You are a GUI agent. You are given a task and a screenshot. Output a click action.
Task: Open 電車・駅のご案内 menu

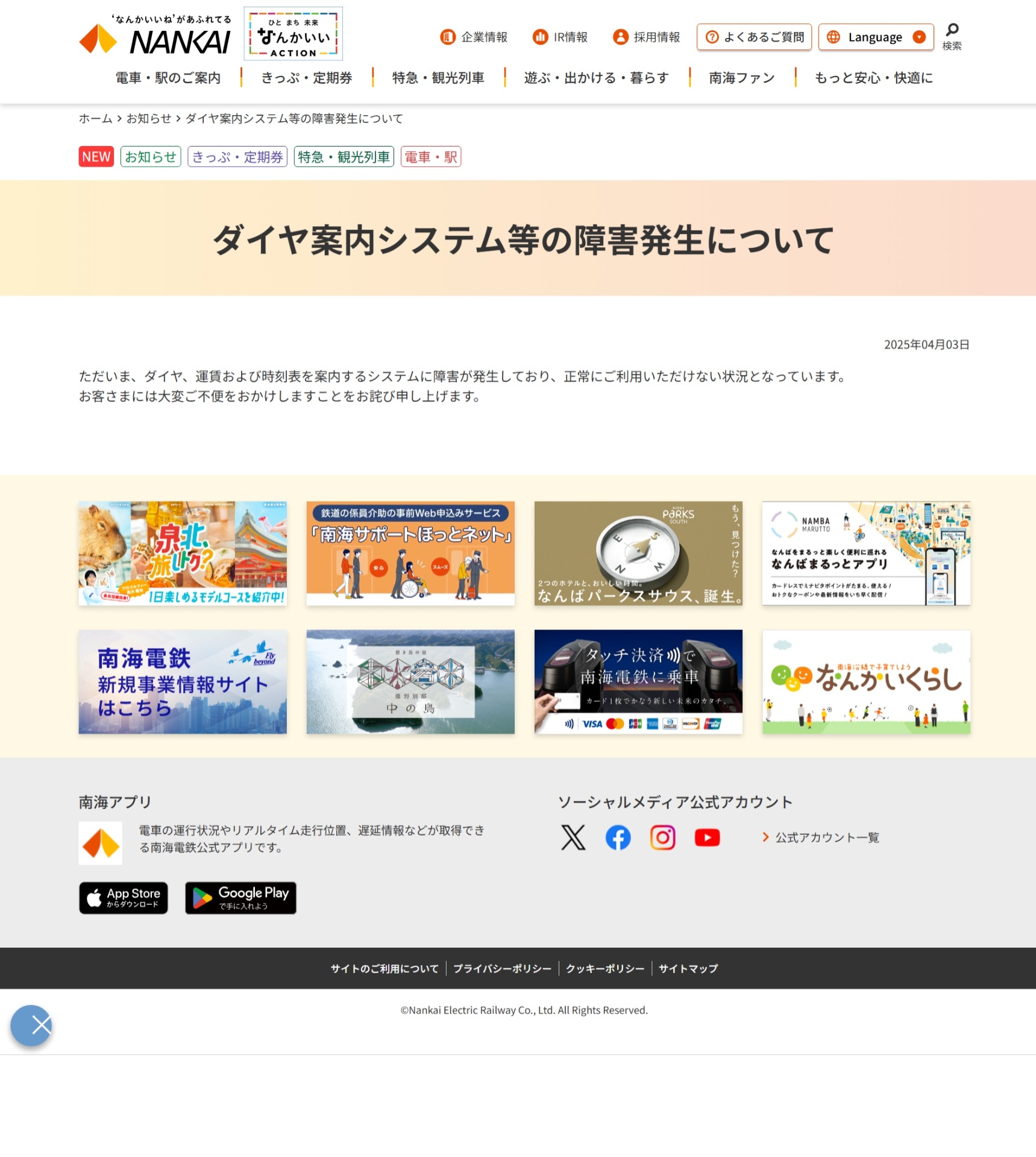(168, 78)
